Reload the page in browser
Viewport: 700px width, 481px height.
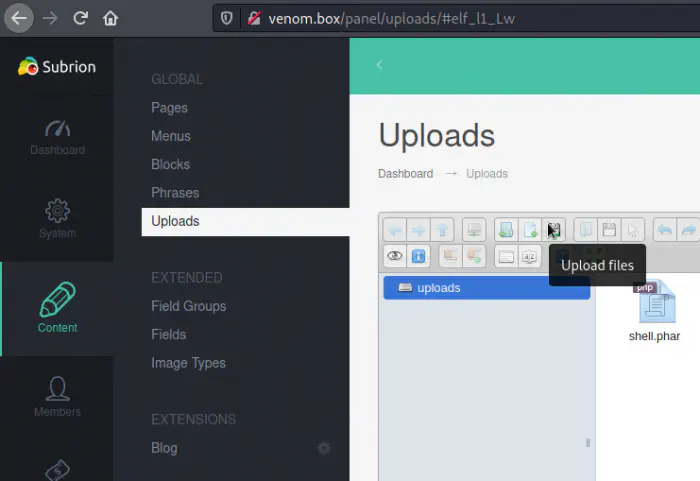[x=80, y=18]
